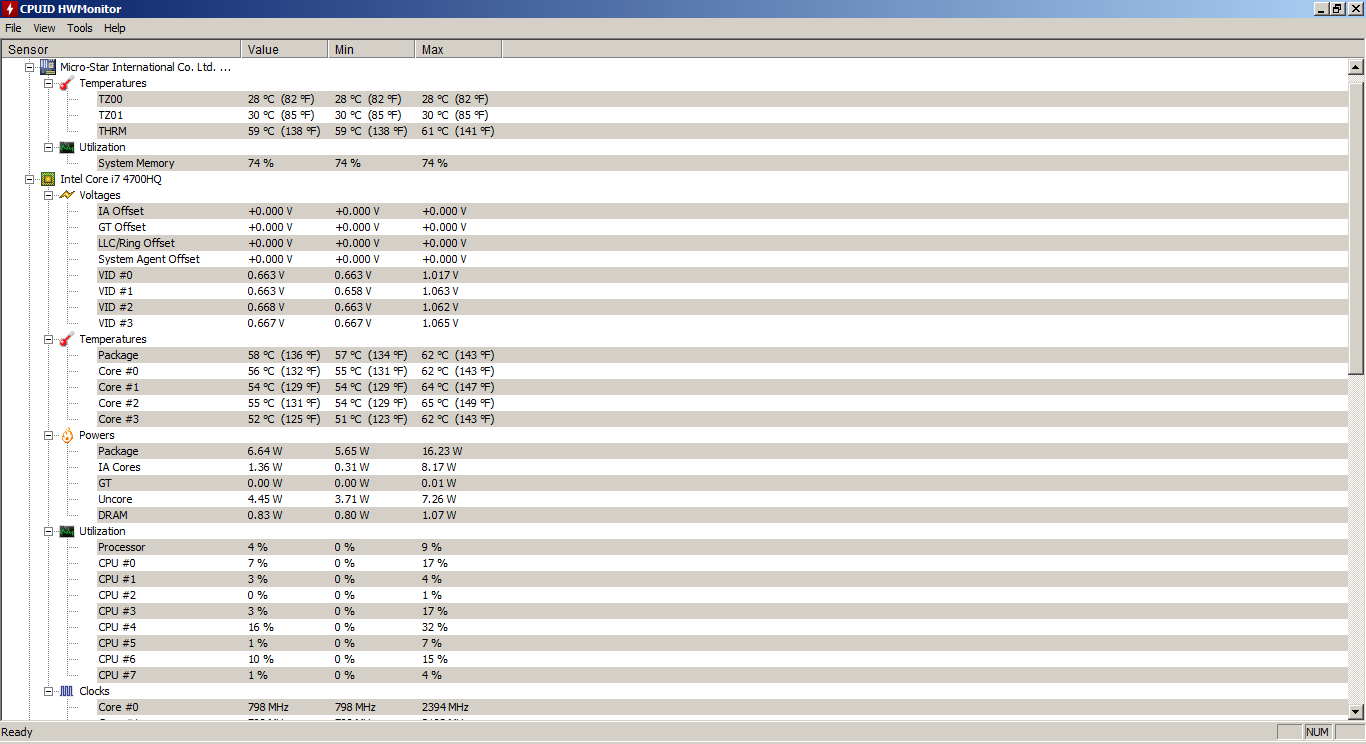Click the scroll down arrow

coord(1356,711)
